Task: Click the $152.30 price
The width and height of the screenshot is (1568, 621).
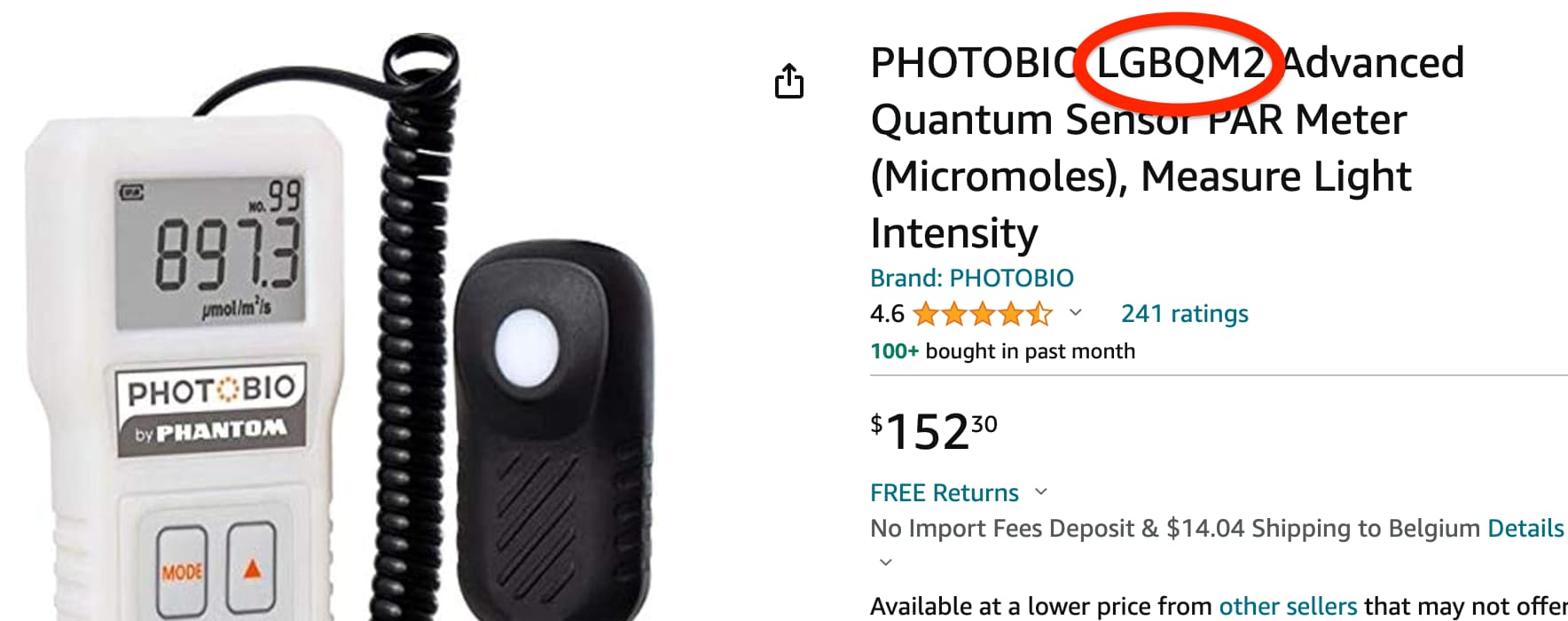Action: 934,431
